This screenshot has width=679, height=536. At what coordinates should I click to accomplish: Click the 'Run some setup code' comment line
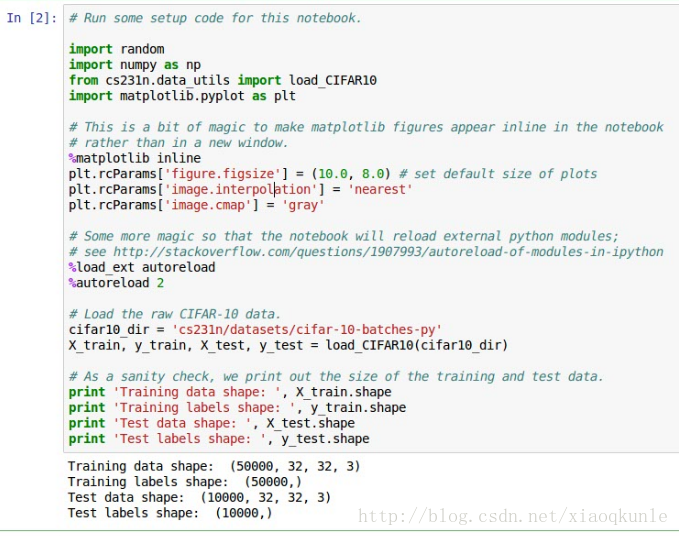point(215,18)
